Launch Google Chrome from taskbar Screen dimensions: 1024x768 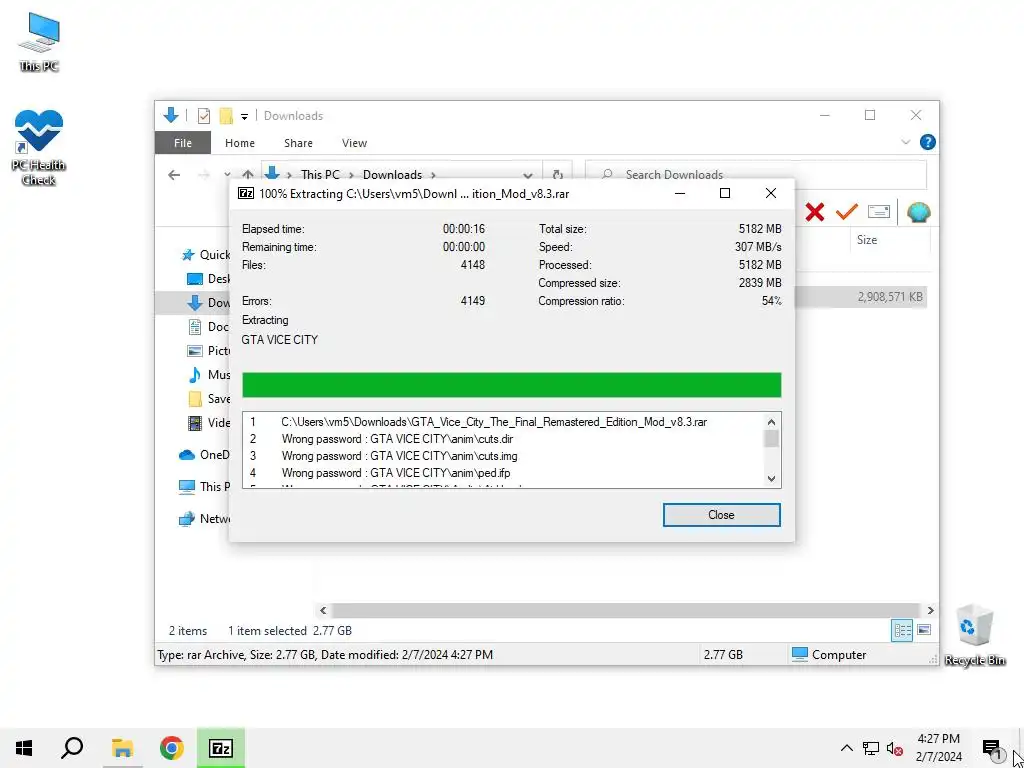(x=172, y=748)
